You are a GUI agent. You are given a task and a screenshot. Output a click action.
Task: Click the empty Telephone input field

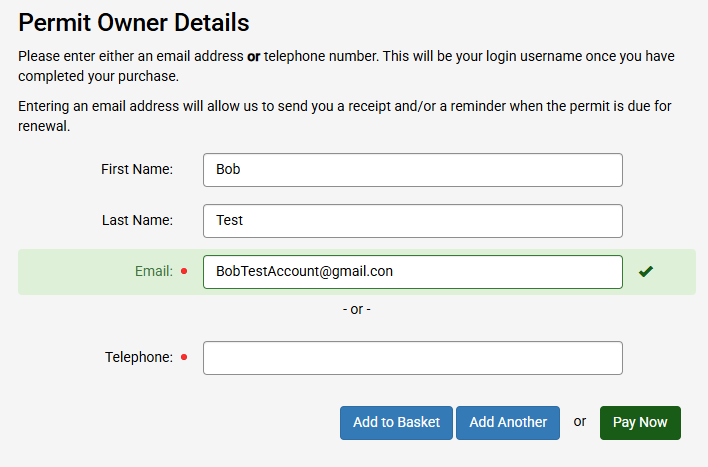click(x=412, y=358)
